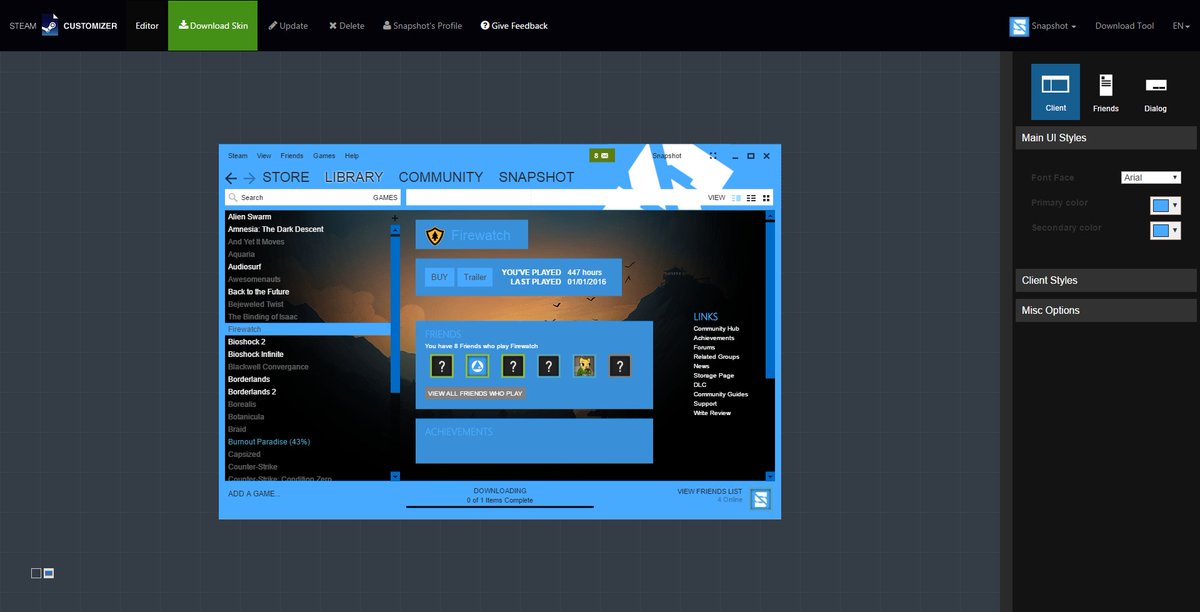Image resolution: width=1200 pixels, height=612 pixels.
Task: Click View All Friends Who Play
Action: tap(475, 394)
